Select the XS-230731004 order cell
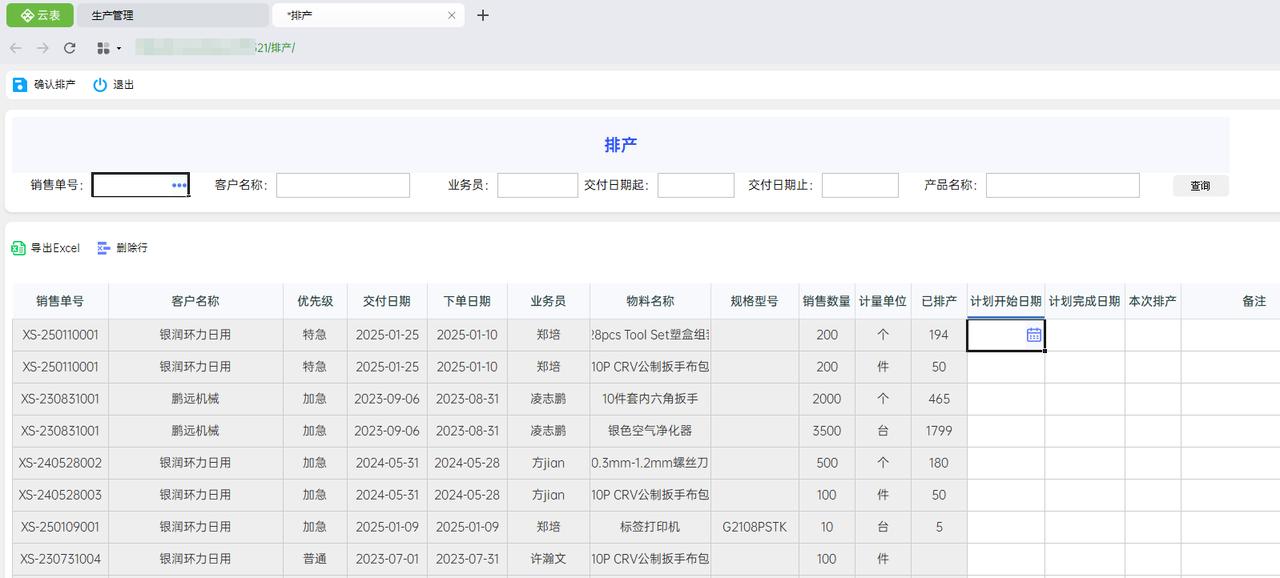 tap(60, 559)
